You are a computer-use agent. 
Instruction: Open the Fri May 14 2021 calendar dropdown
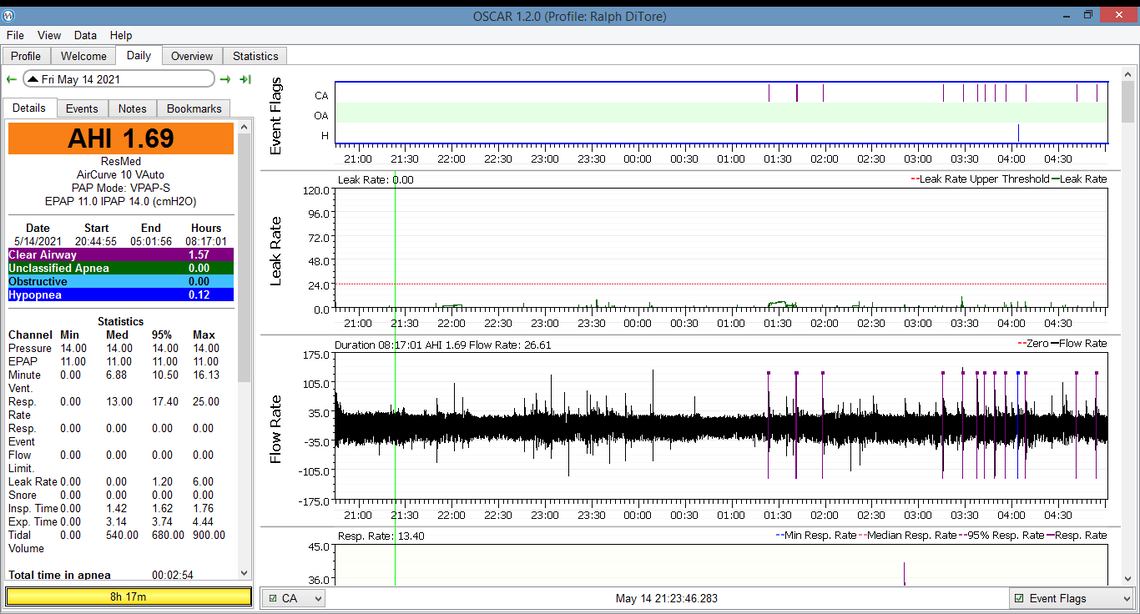click(x=119, y=79)
